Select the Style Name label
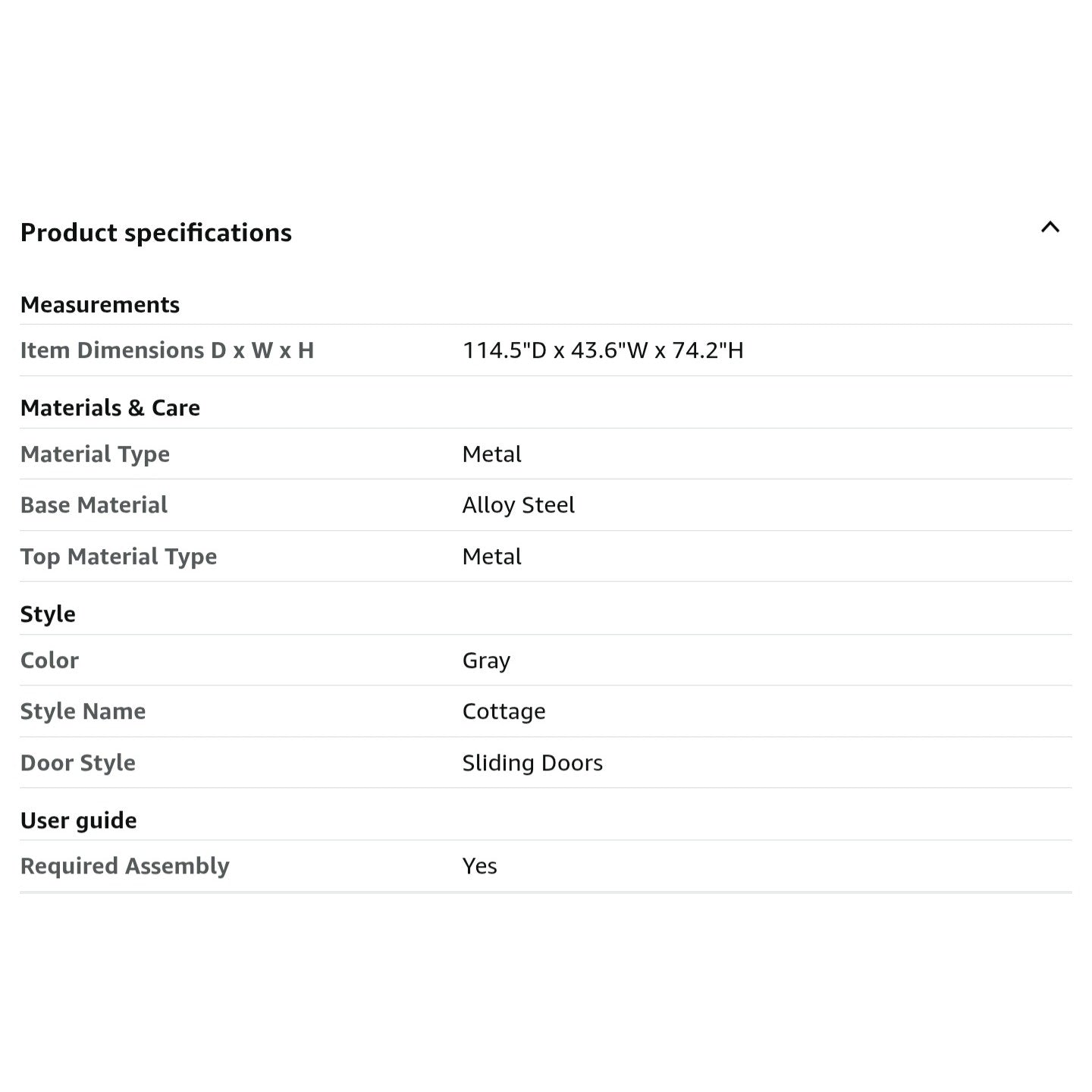Screen dimensions: 1092x1092 click(x=83, y=711)
